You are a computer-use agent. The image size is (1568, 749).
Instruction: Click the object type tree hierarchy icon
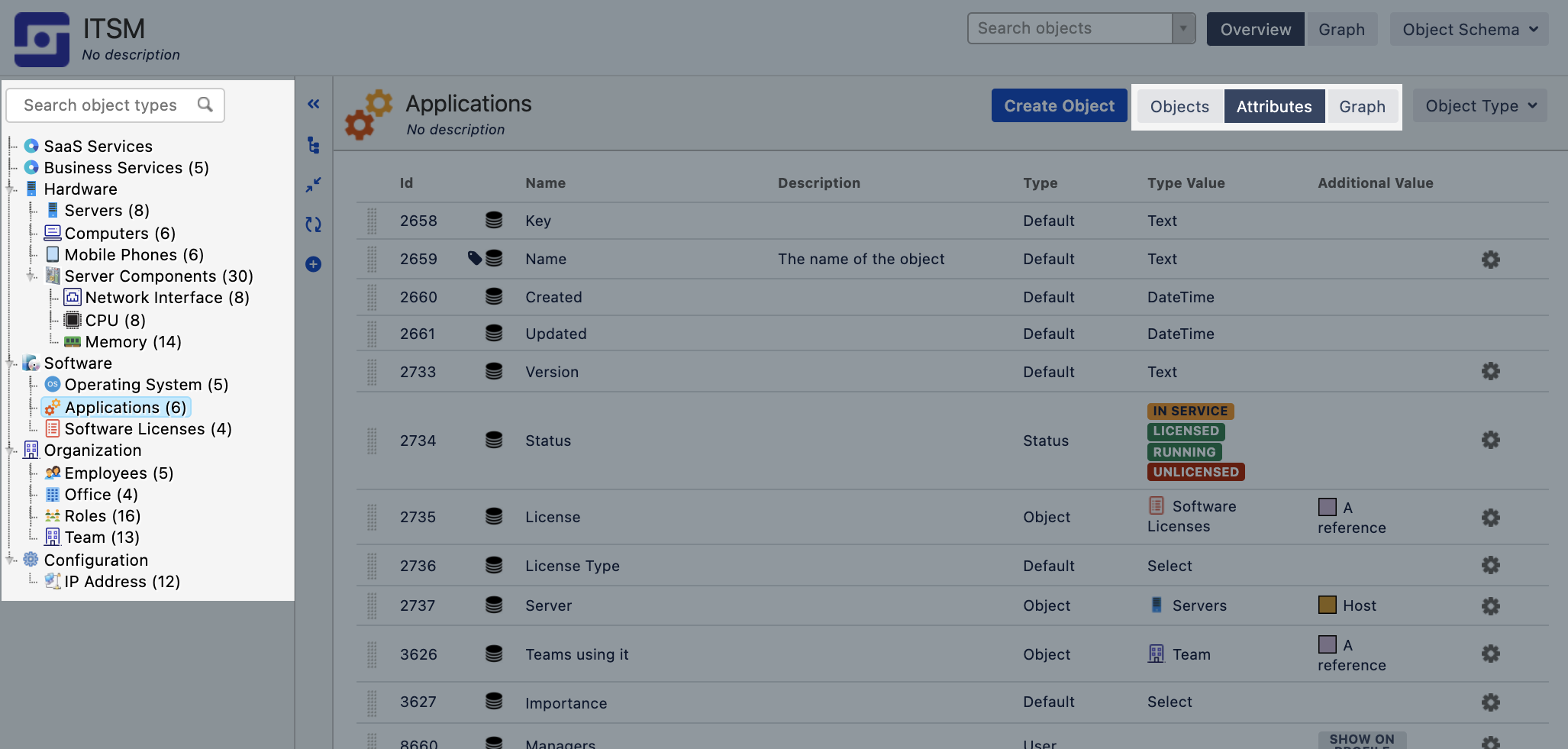point(313,145)
